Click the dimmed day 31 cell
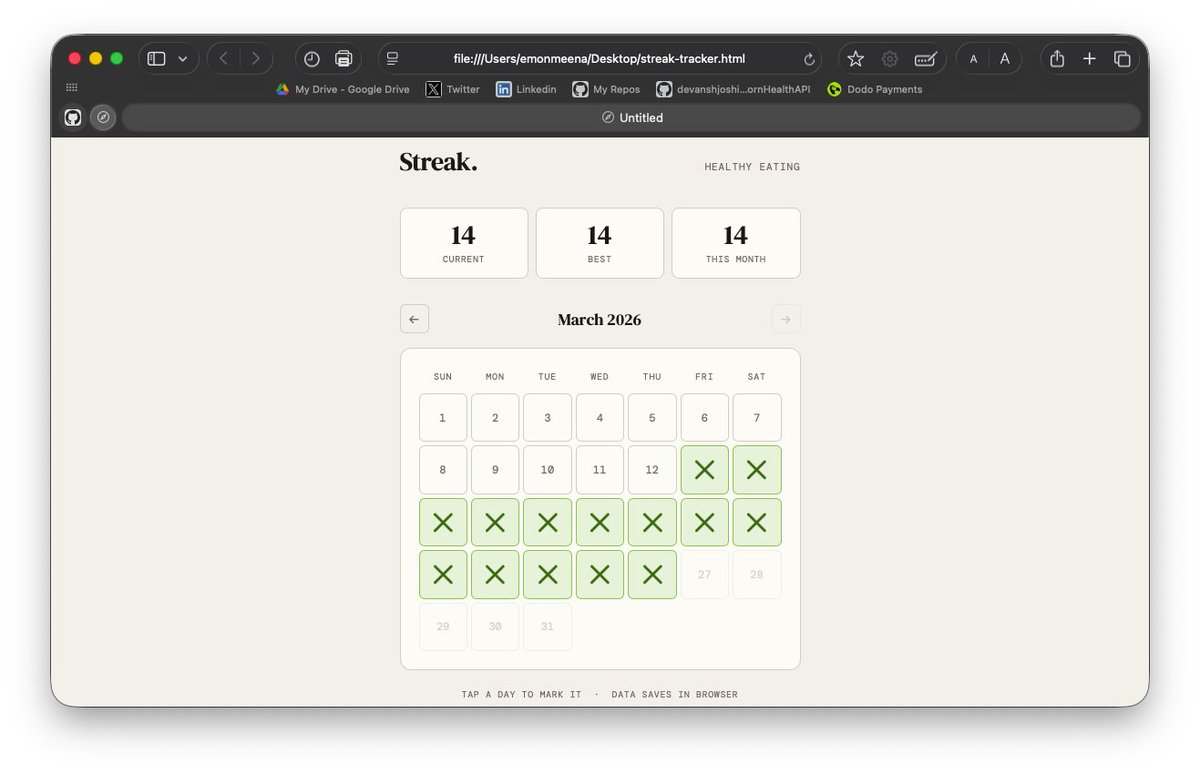 tap(547, 626)
